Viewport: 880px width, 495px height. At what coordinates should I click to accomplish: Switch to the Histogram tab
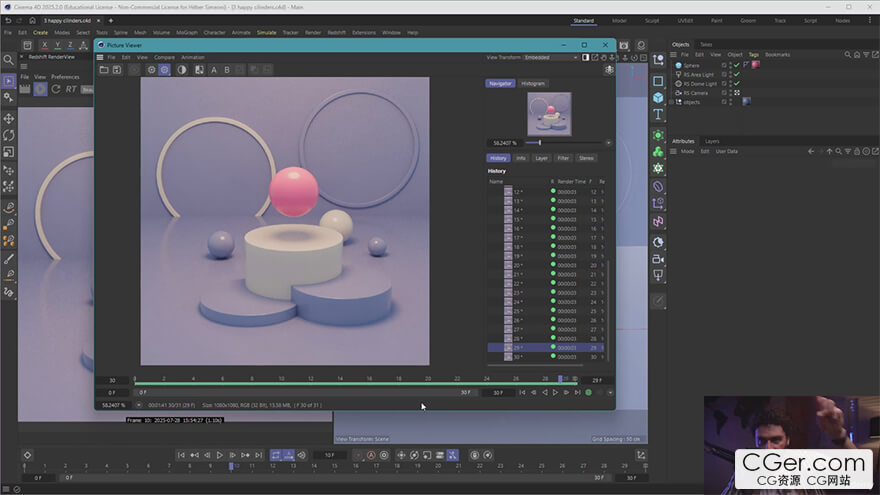tap(533, 83)
